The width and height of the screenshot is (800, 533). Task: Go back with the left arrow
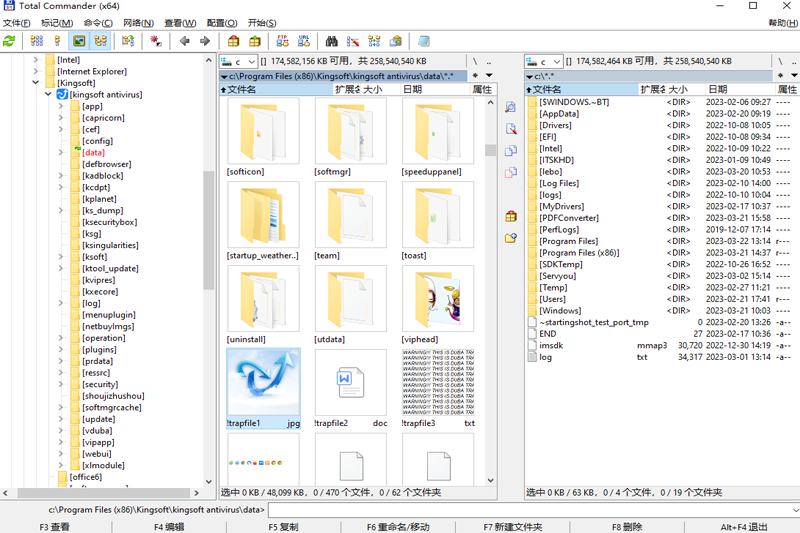click(x=184, y=41)
